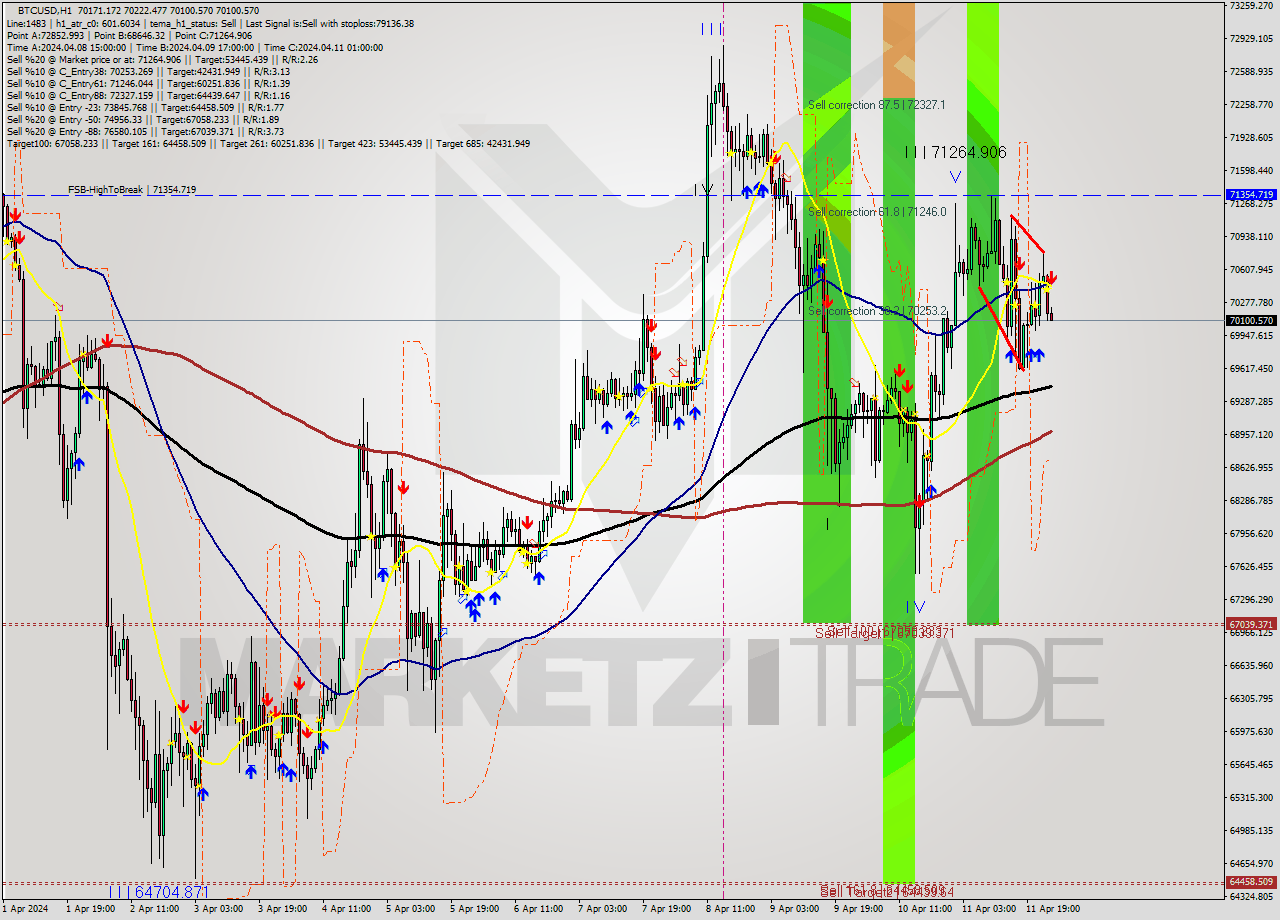Click the FSB-HighToBreak 71354.719 label
Image resolution: width=1280 pixels, height=920 pixels.
132,189
